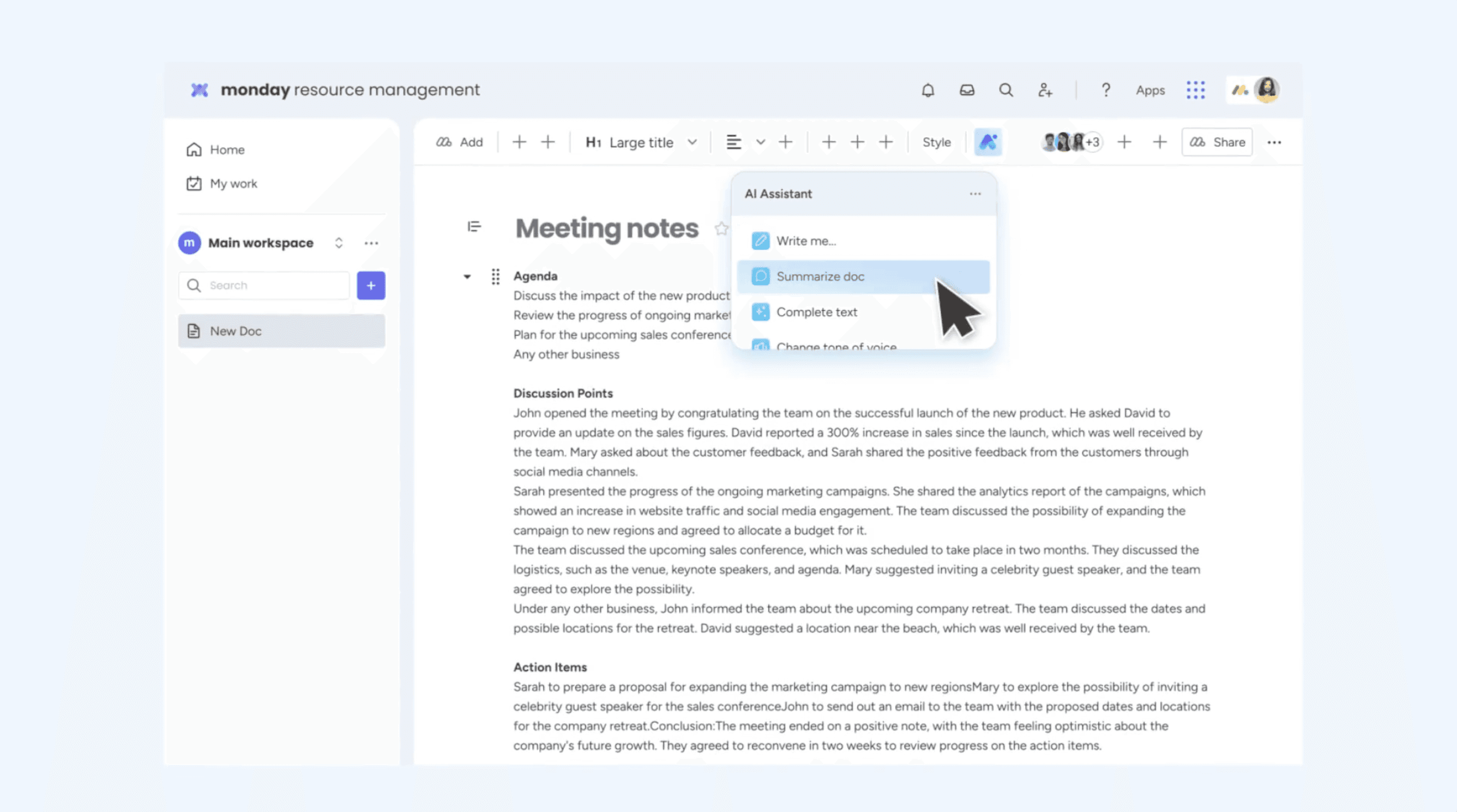Click the Search field in the sidebar

pos(263,286)
